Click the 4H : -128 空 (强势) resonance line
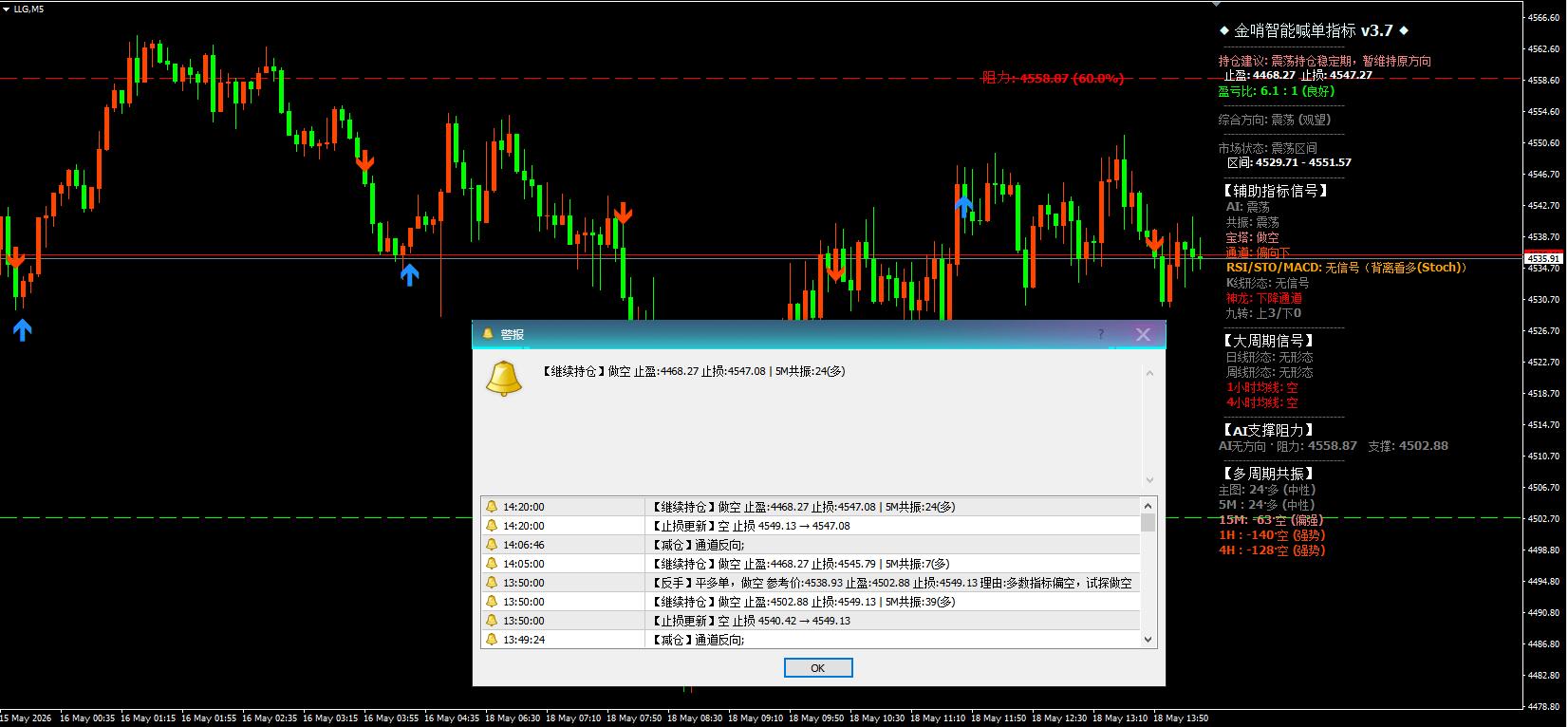This screenshot has width=1568, height=727. click(1272, 550)
